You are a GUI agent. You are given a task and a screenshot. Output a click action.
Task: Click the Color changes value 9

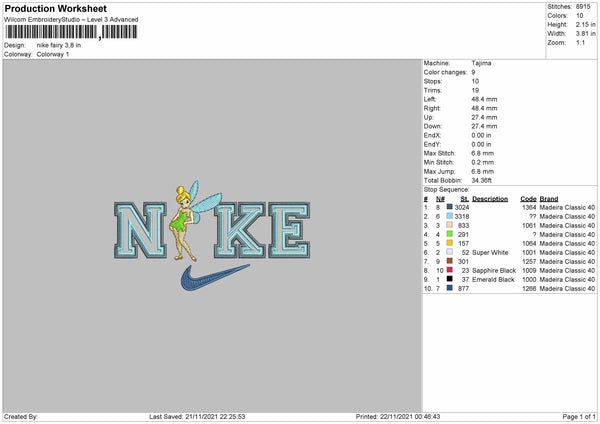(473, 72)
